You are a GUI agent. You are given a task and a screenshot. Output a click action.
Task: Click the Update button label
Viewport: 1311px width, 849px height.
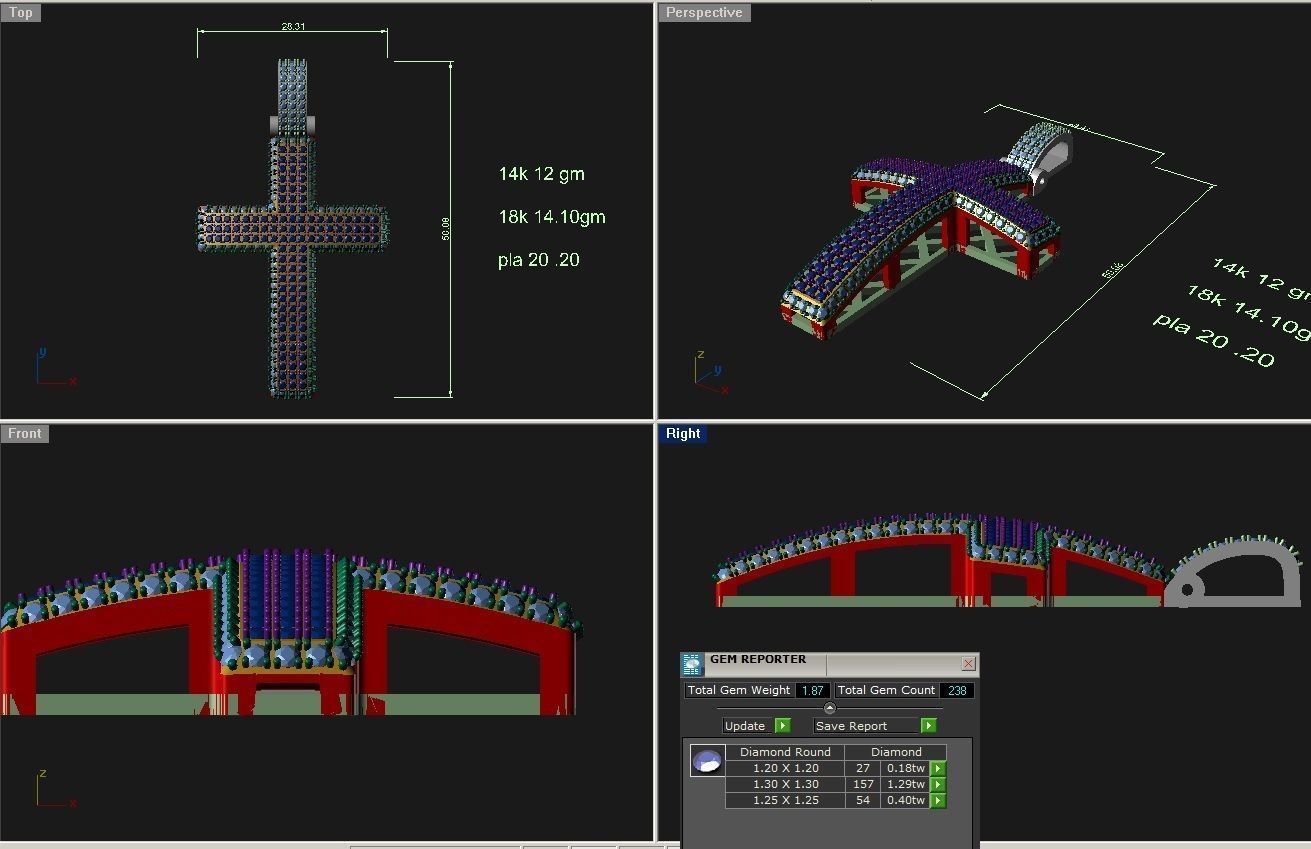point(745,726)
